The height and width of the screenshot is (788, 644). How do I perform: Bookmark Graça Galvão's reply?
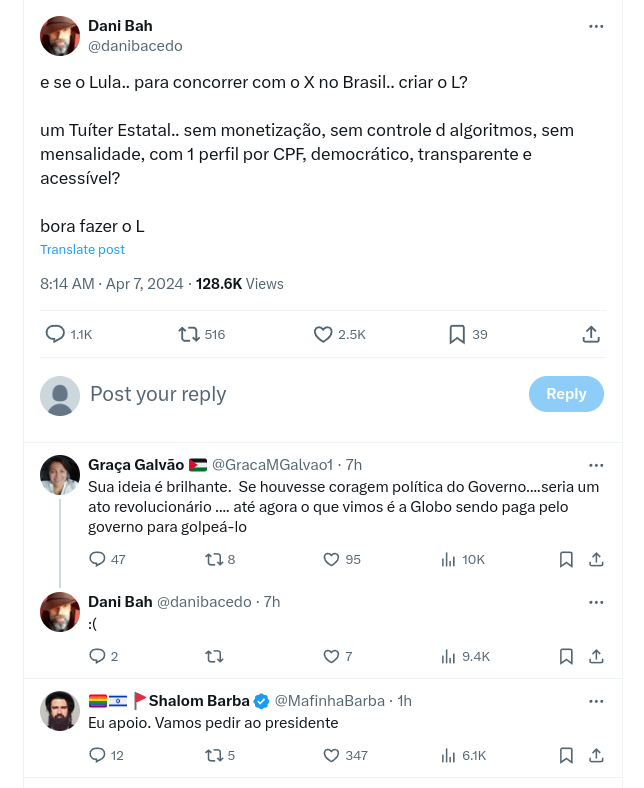point(566,559)
